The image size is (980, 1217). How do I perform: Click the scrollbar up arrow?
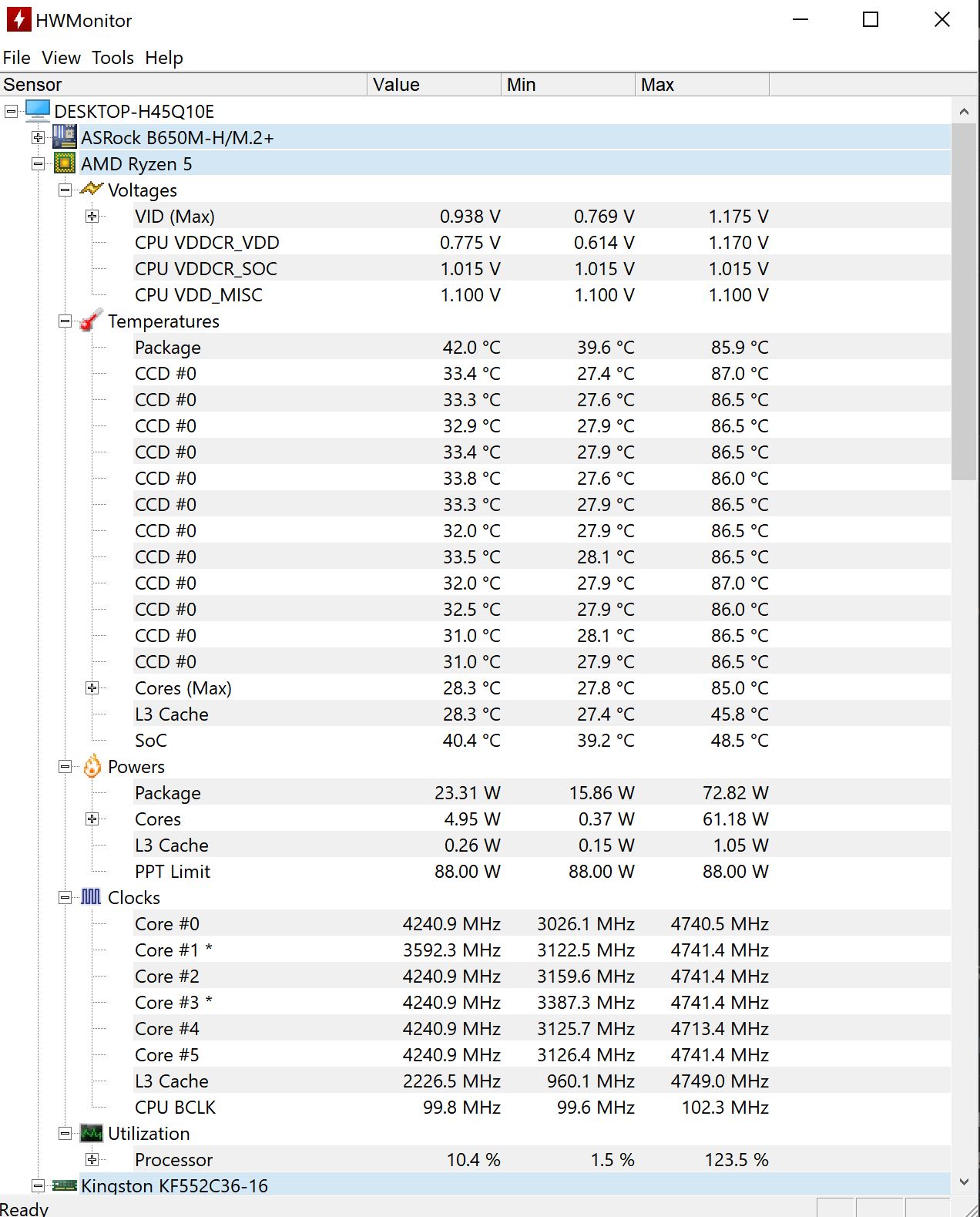click(x=964, y=111)
